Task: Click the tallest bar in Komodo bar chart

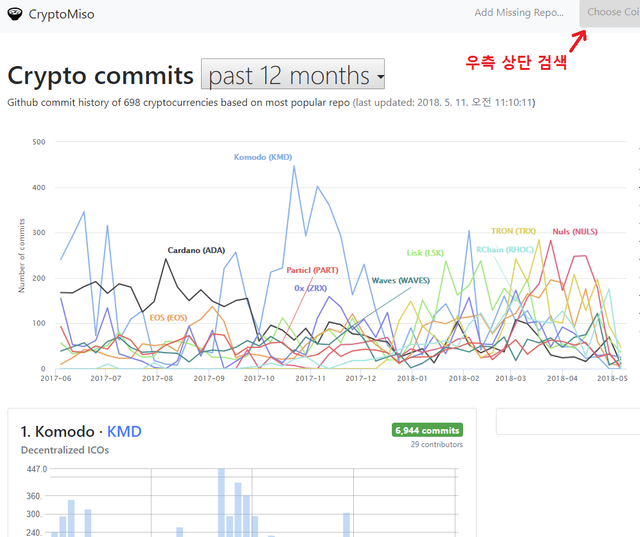Action: click(x=221, y=503)
